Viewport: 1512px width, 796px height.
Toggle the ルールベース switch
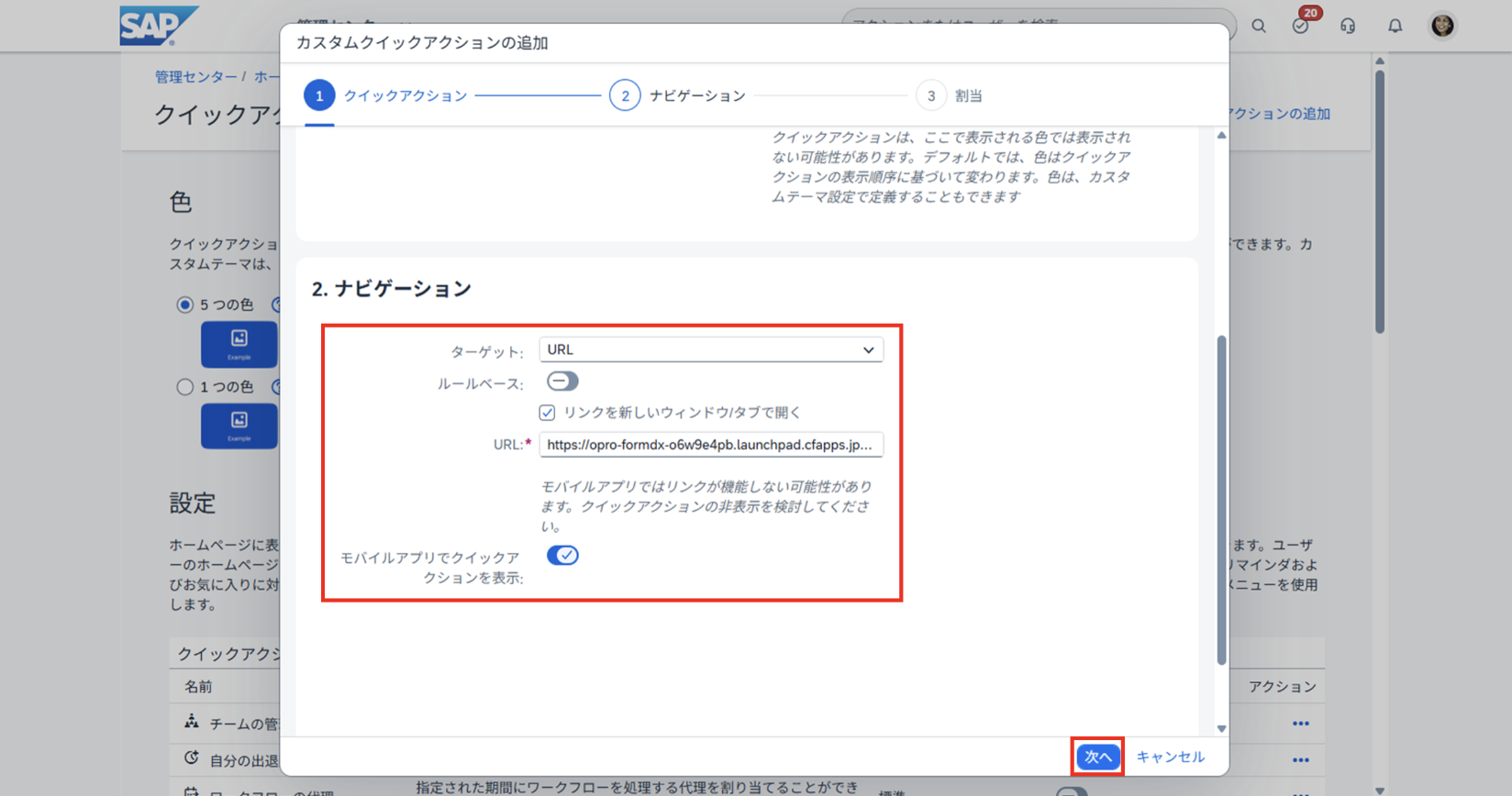coord(562,381)
